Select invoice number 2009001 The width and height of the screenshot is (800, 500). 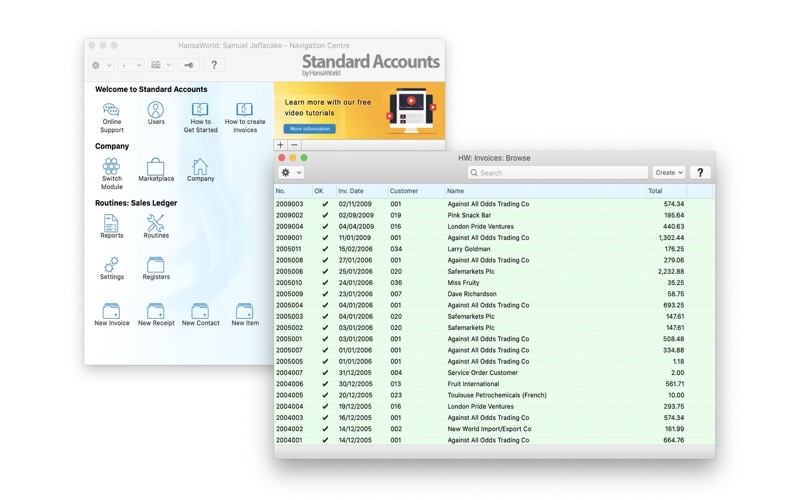(289, 238)
